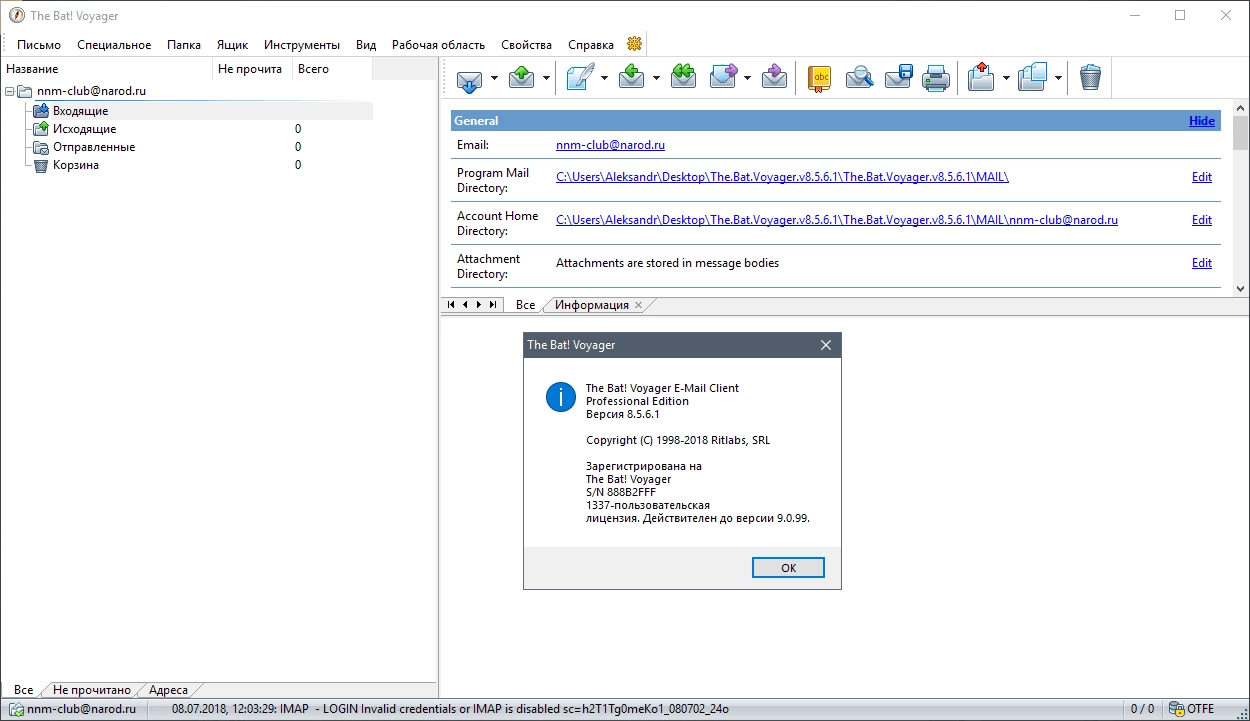1250x721 pixels.
Task: Open dropdown next to Forward icon
Action: pyautogui.click(x=747, y=78)
